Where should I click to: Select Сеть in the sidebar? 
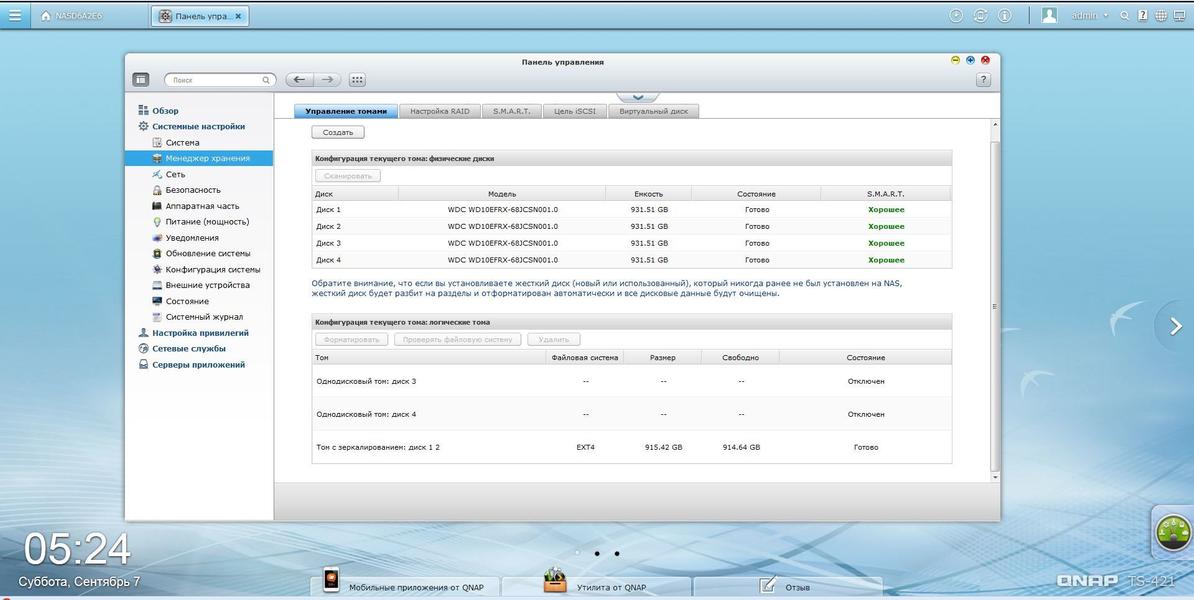coord(175,174)
